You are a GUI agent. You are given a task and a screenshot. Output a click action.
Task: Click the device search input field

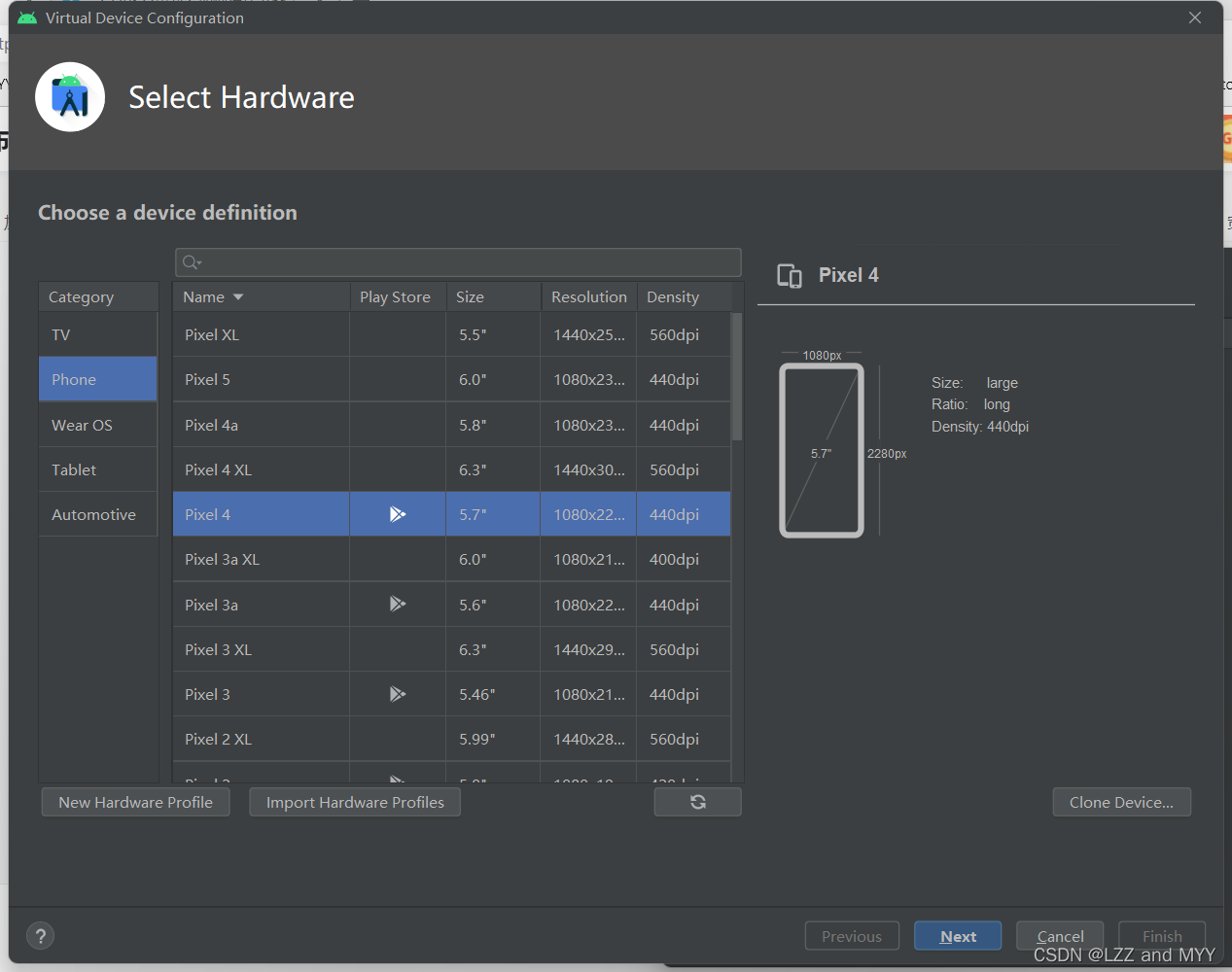[x=458, y=262]
